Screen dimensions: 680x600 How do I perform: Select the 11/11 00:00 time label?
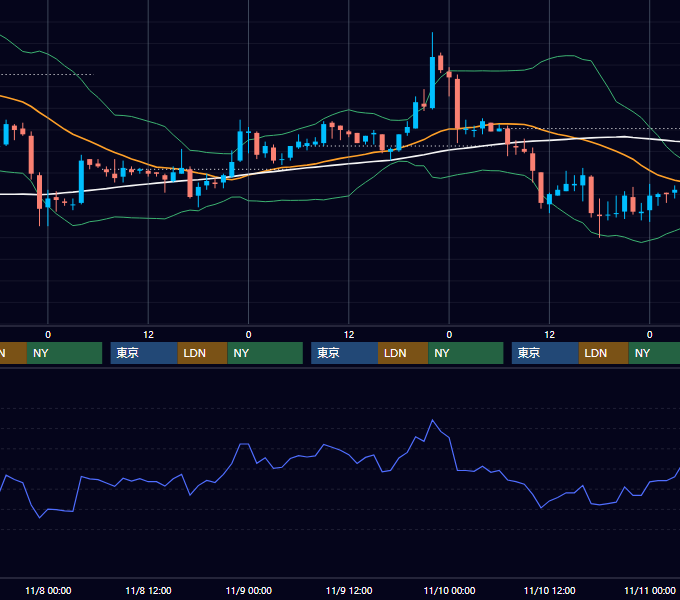click(x=650, y=590)
